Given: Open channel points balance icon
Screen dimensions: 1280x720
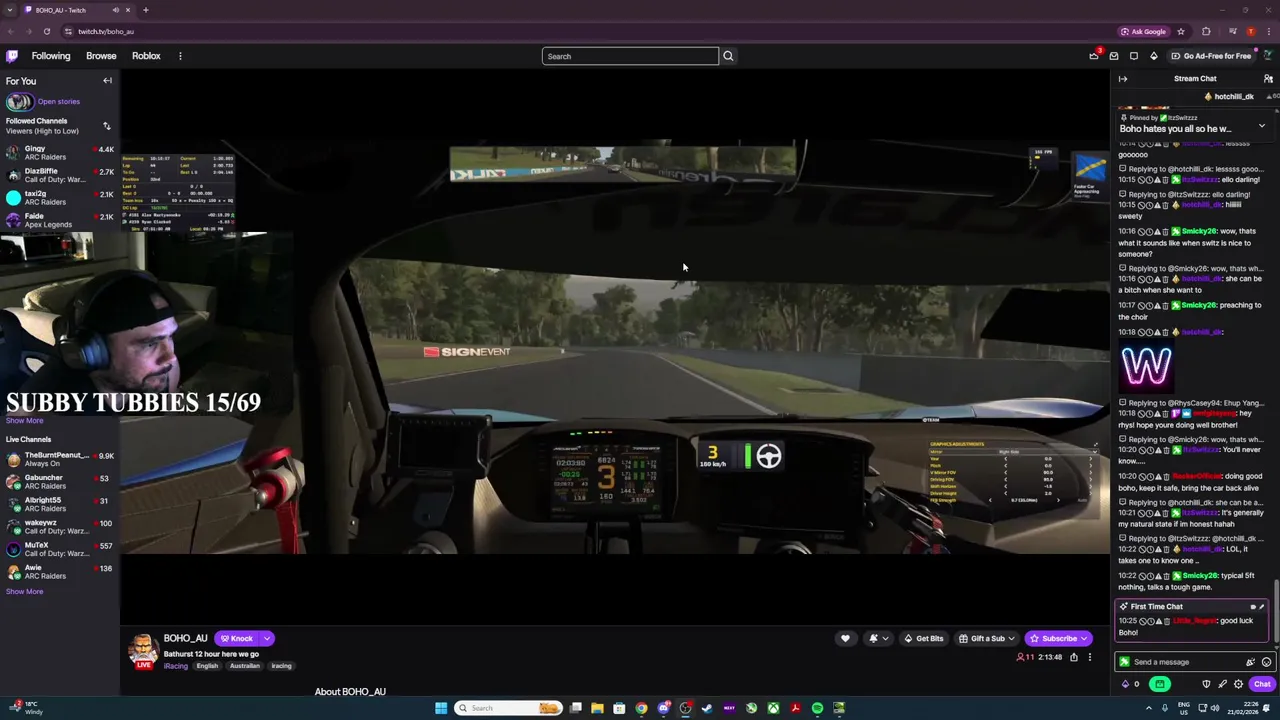Looking at the screenshot, I should coord(1131,684).
